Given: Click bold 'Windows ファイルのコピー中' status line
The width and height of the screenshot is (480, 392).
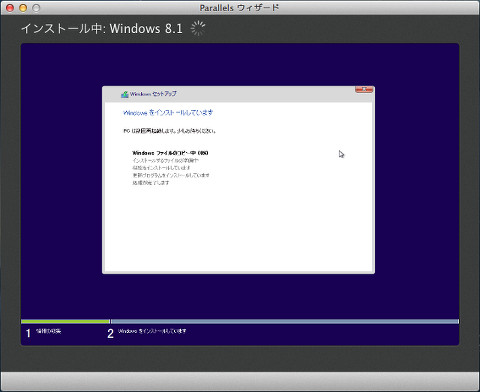Looking at the screenshot, I should (170, 153).
